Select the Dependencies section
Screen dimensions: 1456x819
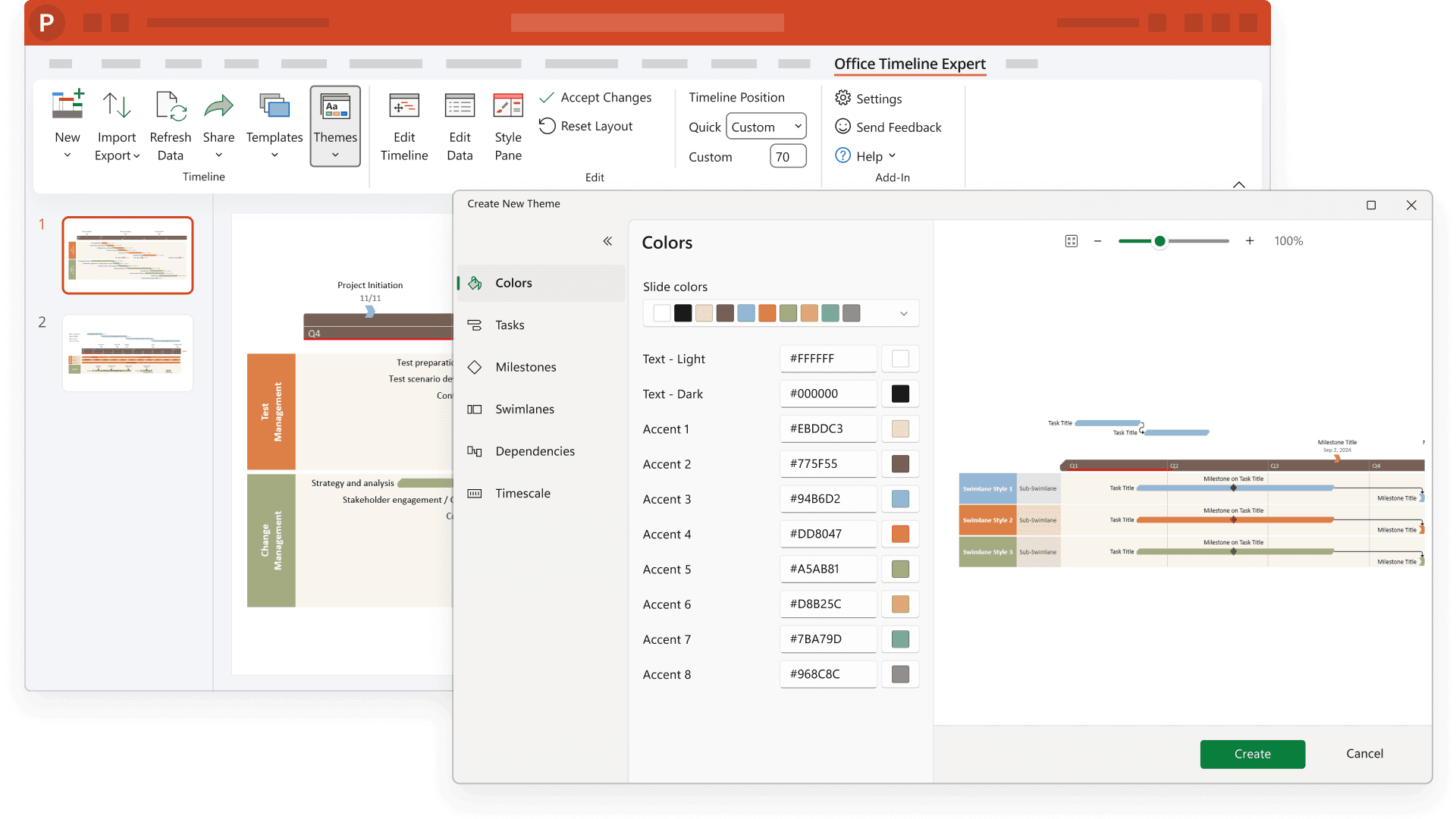click(541, 451)
